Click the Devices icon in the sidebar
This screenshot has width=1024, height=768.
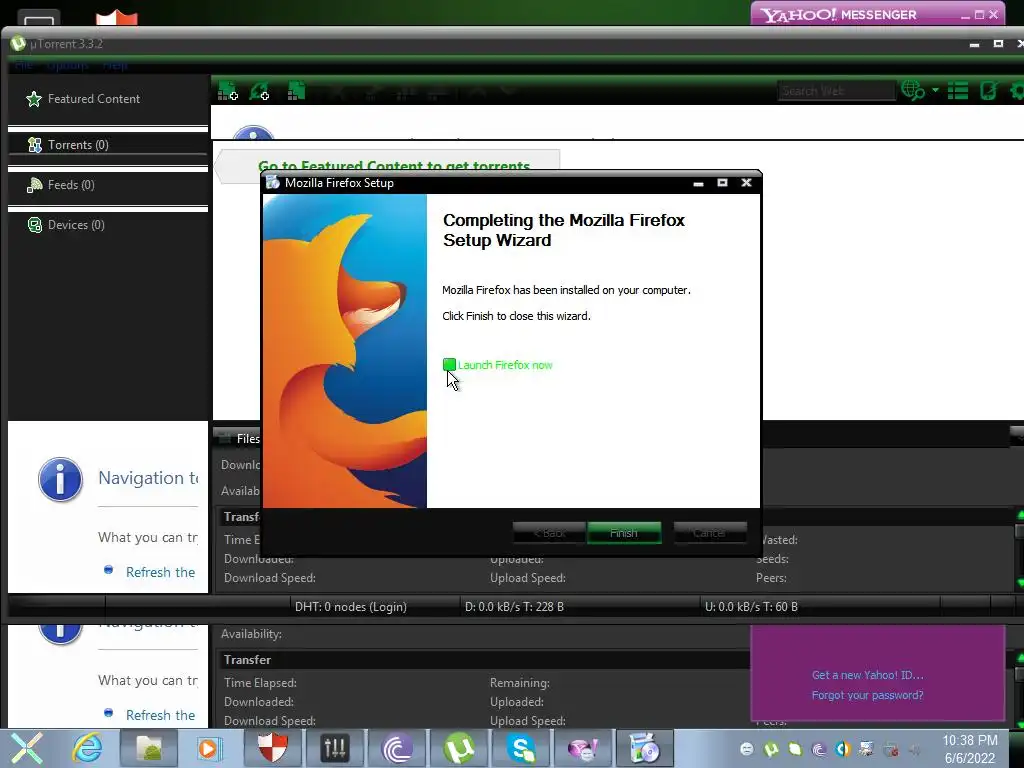click(35, 225)
